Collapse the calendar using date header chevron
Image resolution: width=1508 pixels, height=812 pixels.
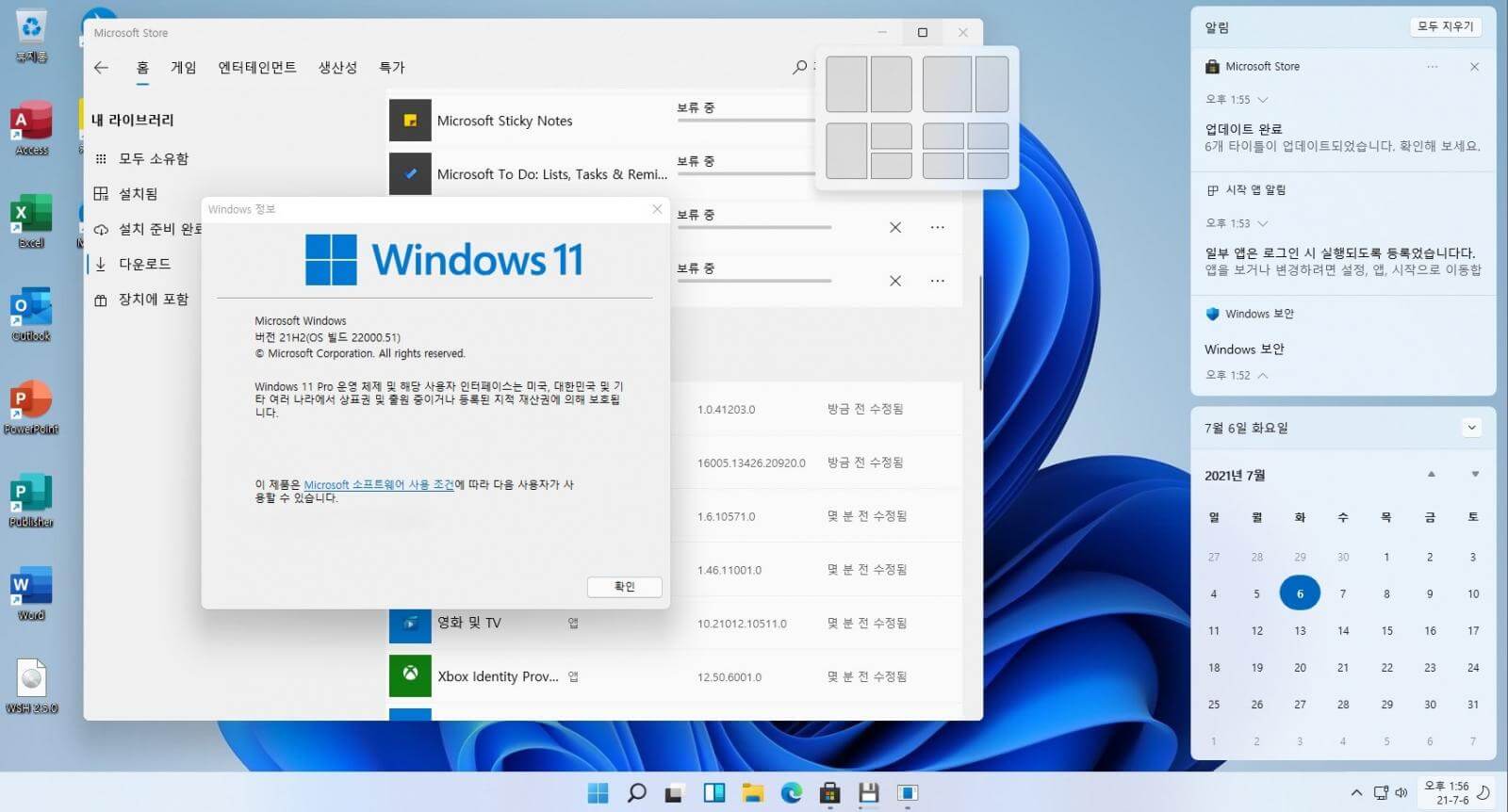click(x=1471, y=428)
